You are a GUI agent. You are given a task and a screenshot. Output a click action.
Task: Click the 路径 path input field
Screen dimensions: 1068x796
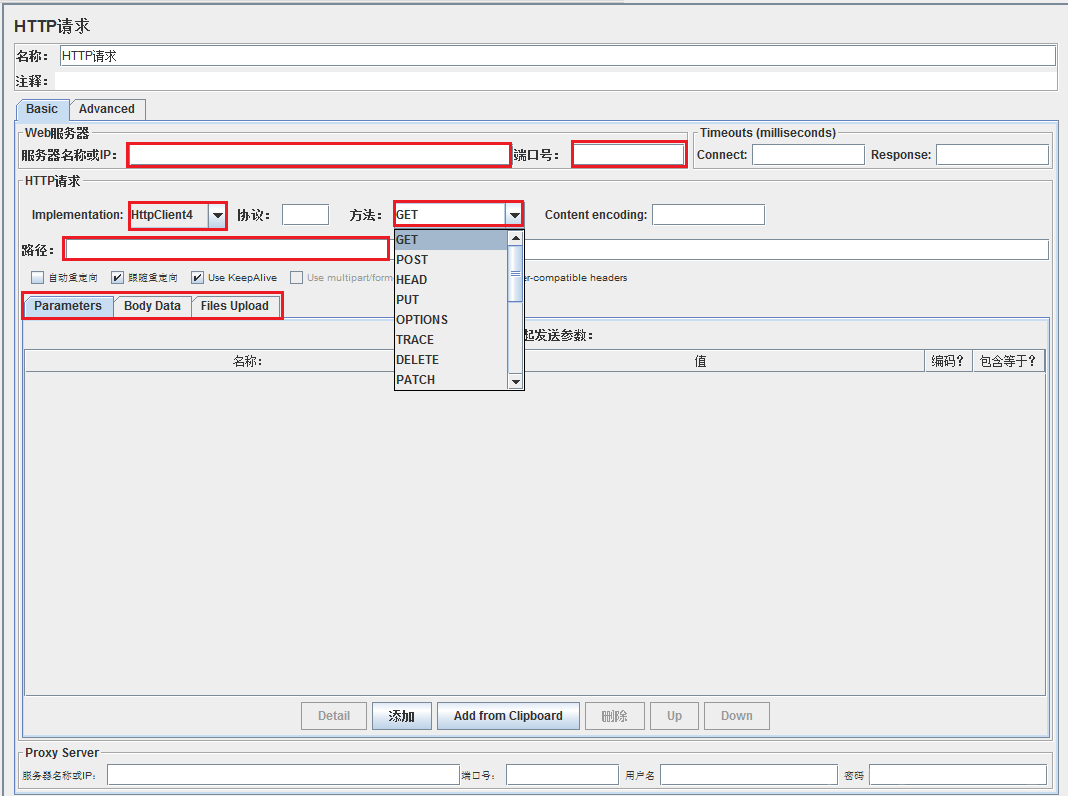tap(227, 249)
